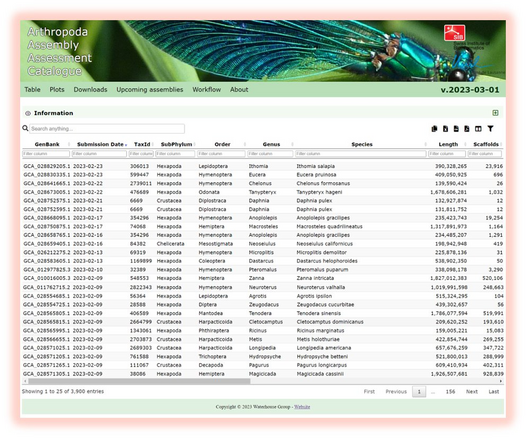Click the column visibility icon
The image size is (526, 438).
point(478,129)
